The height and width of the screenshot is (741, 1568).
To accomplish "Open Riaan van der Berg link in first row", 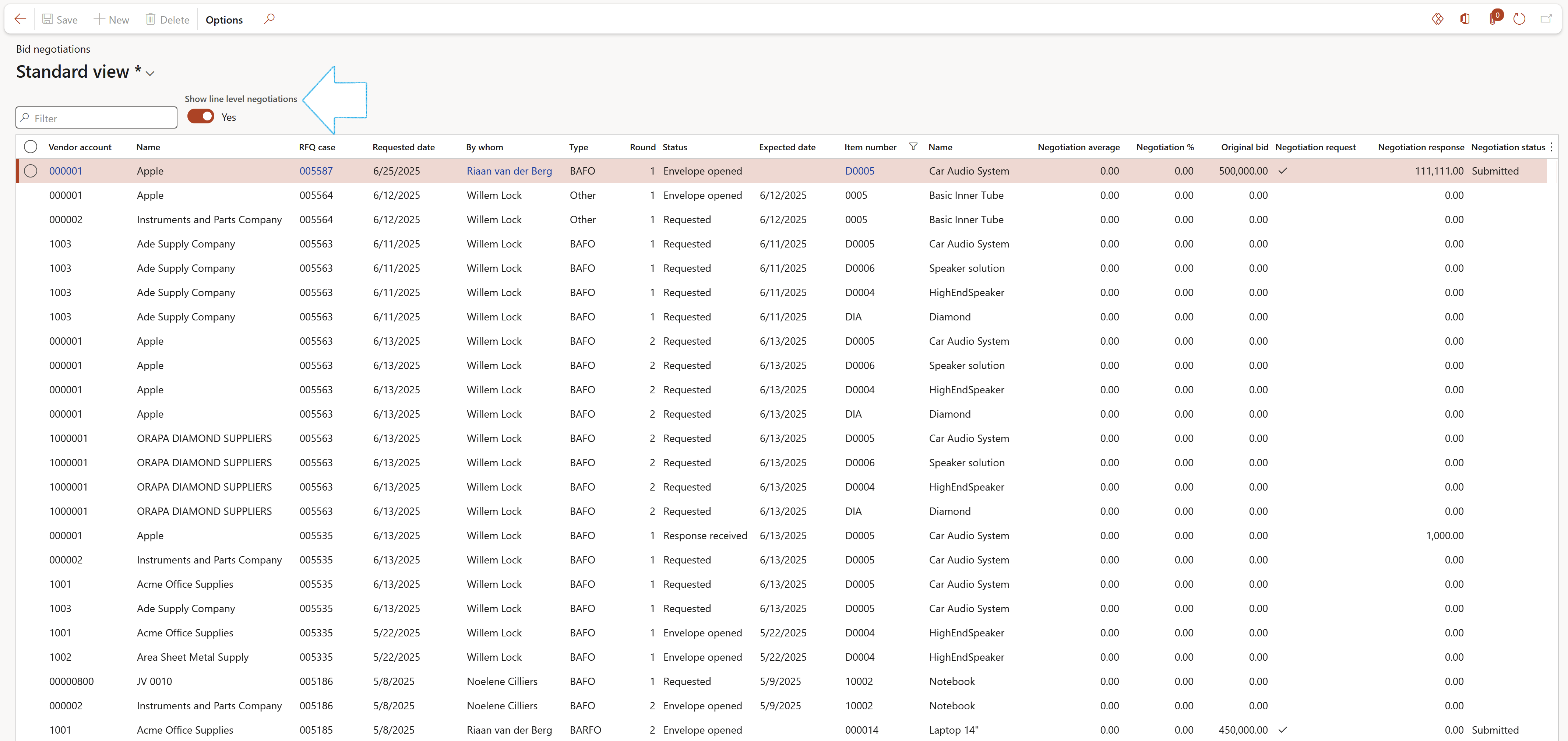I will [x=509, y=171].
